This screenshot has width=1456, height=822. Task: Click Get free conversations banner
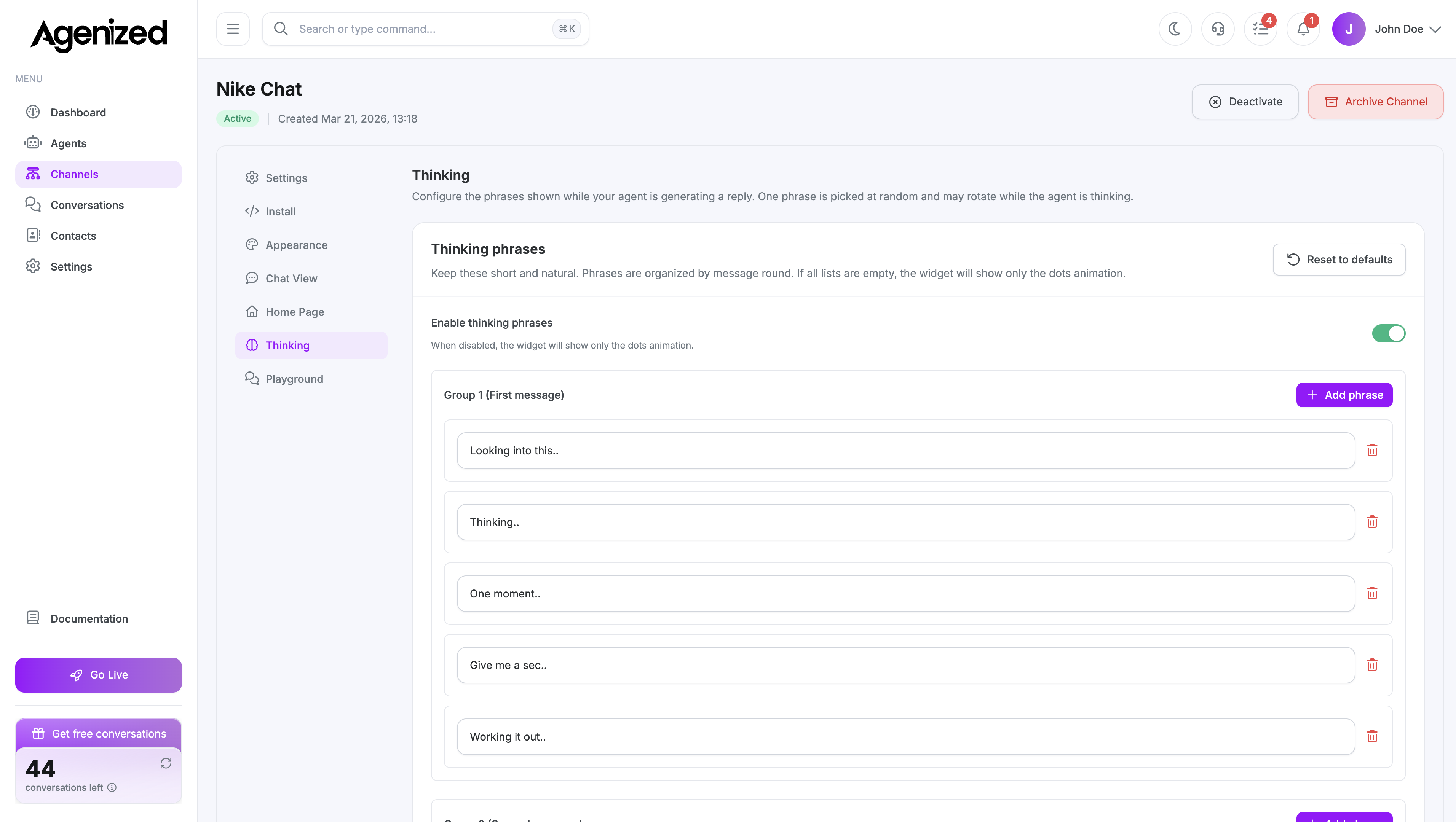click(x=98, y=733)
